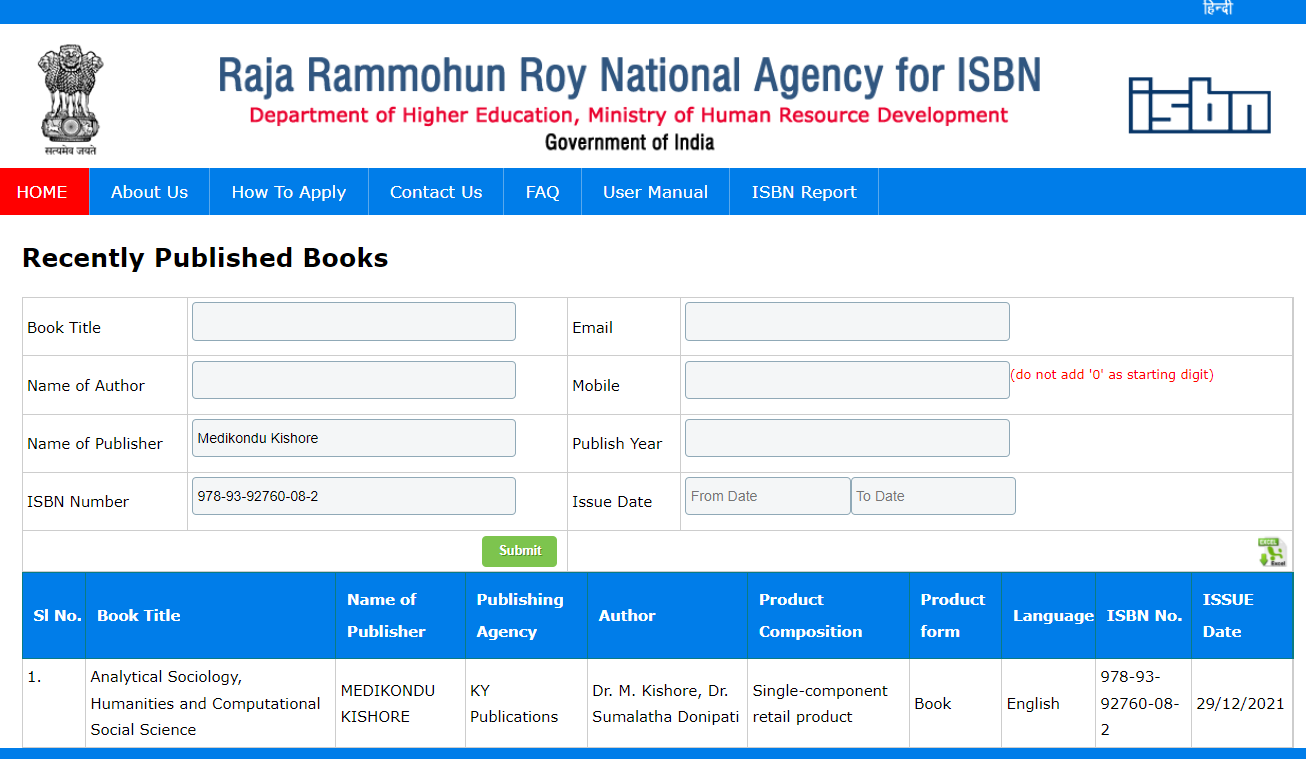Focus the Publish Year field
The height and width of the screenshot is (759, 1306).
pos(847,438)
